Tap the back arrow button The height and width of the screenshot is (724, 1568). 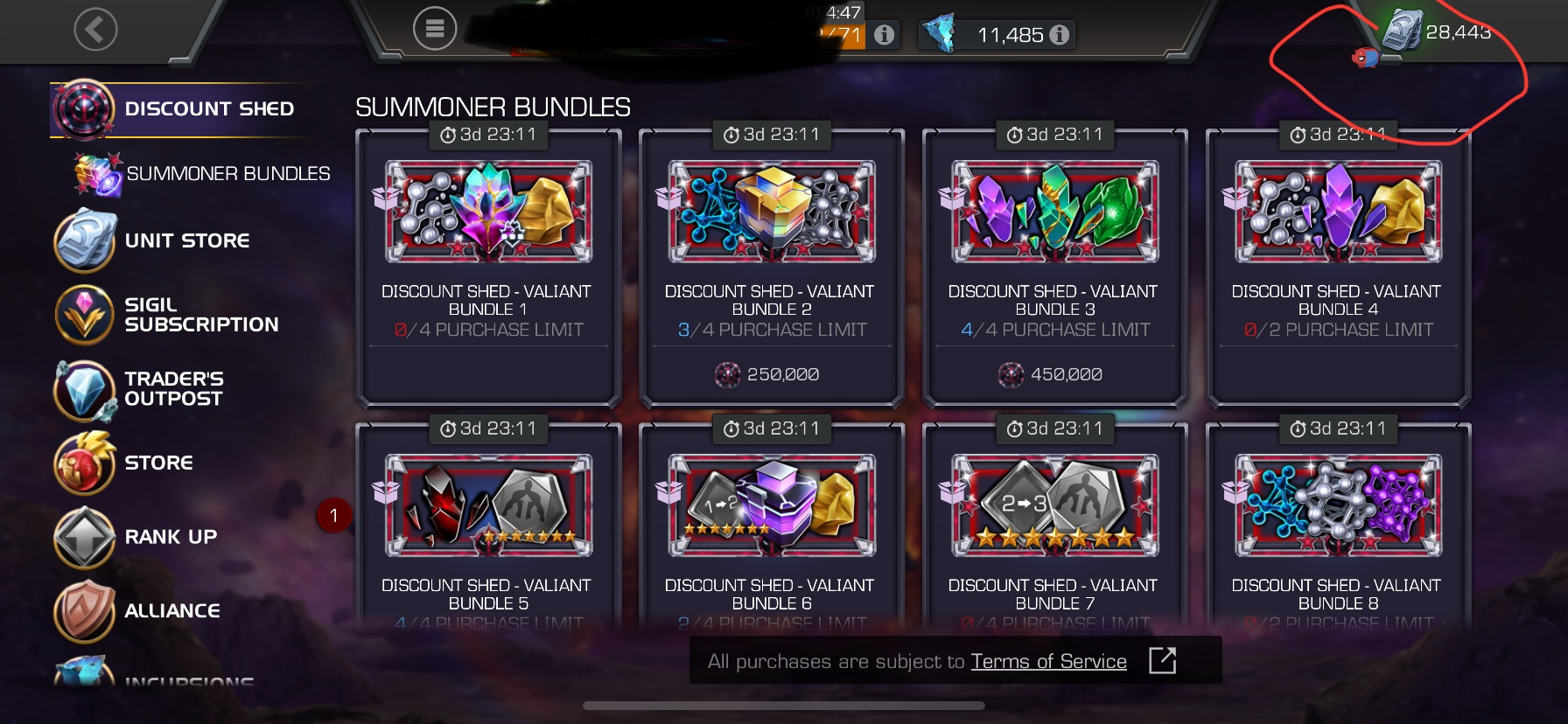tap(95, 30)
